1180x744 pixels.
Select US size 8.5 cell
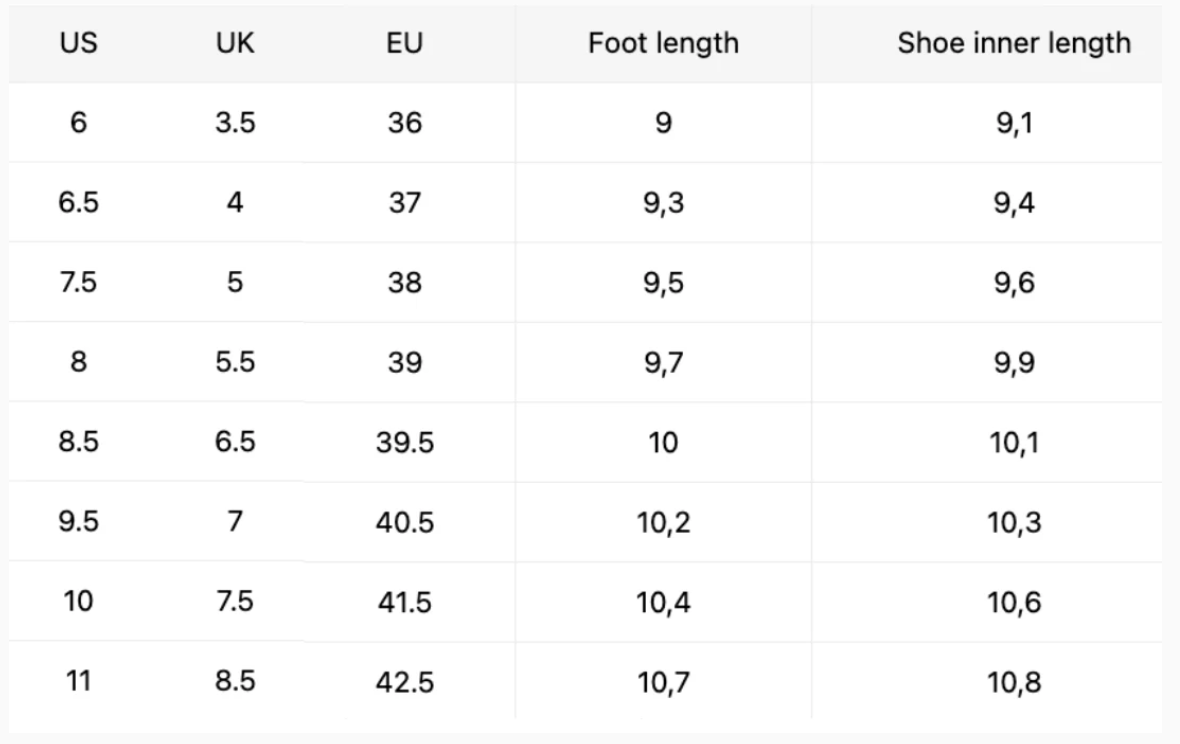78,442
